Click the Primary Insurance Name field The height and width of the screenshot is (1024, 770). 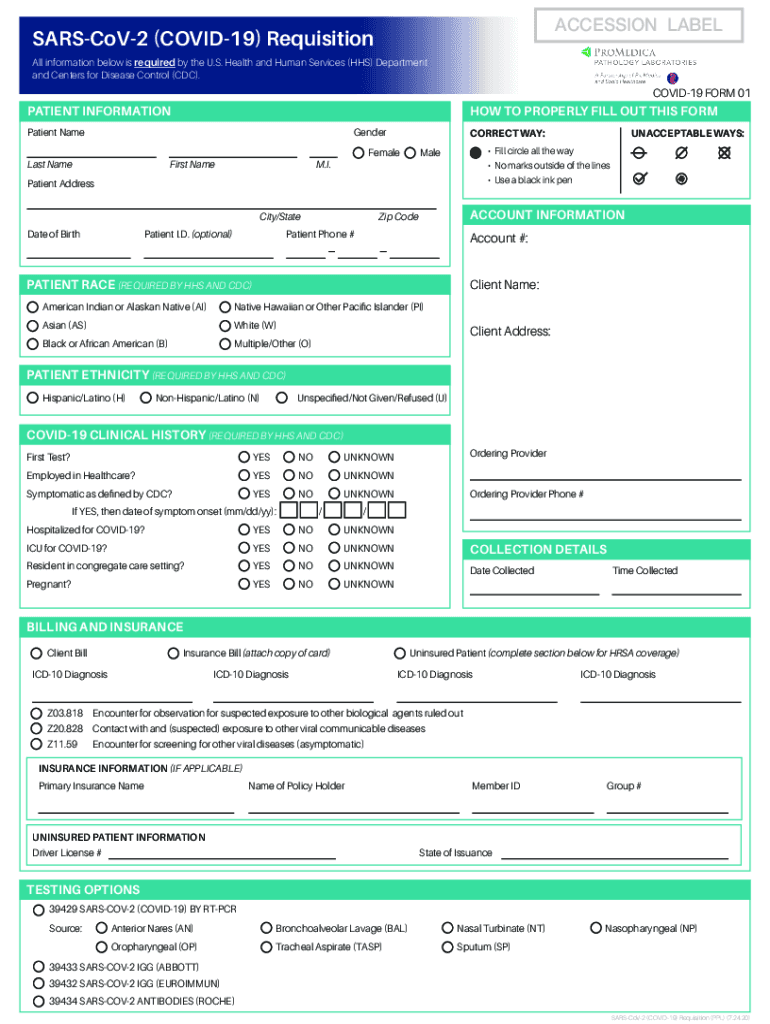tap(136, 806)
